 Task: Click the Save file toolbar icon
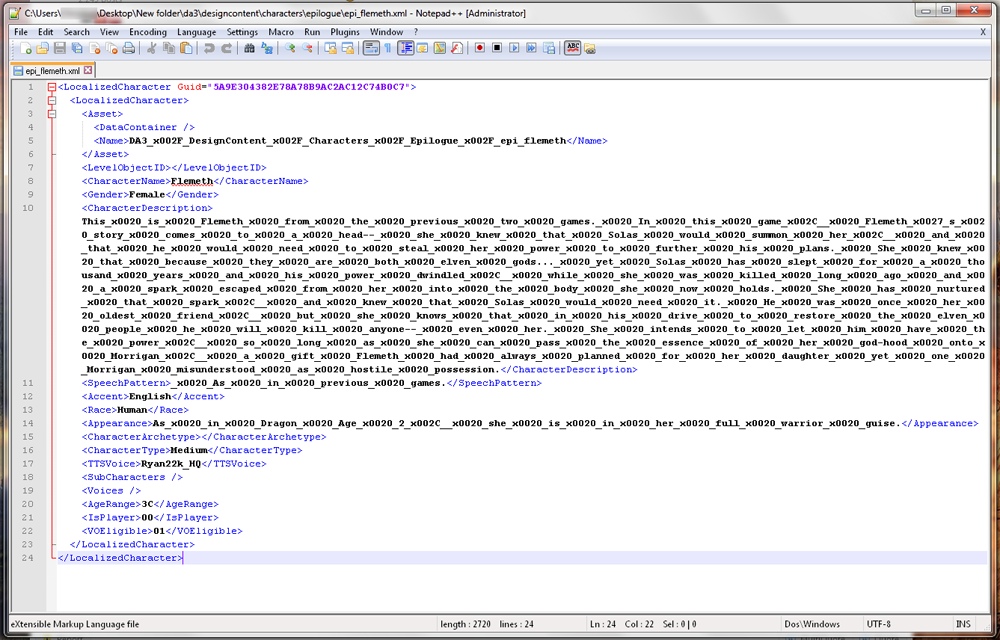(x=60, y=48)
